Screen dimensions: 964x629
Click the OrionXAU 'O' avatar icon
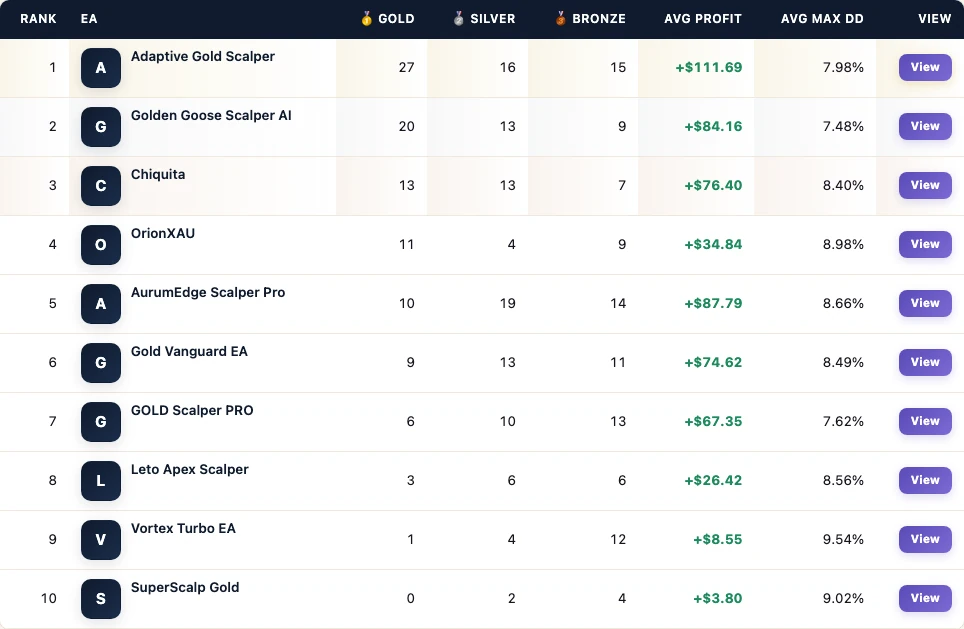click(101, 245)
